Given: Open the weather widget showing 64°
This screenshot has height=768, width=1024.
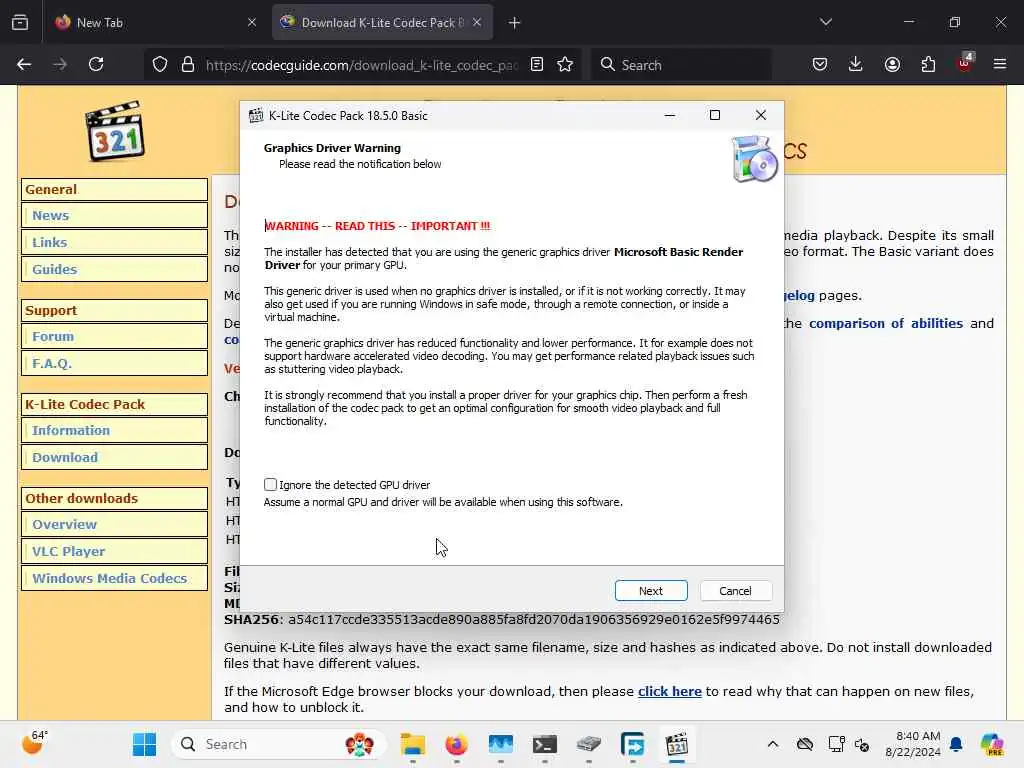Looking at the screenshot, I should (34, 743).
